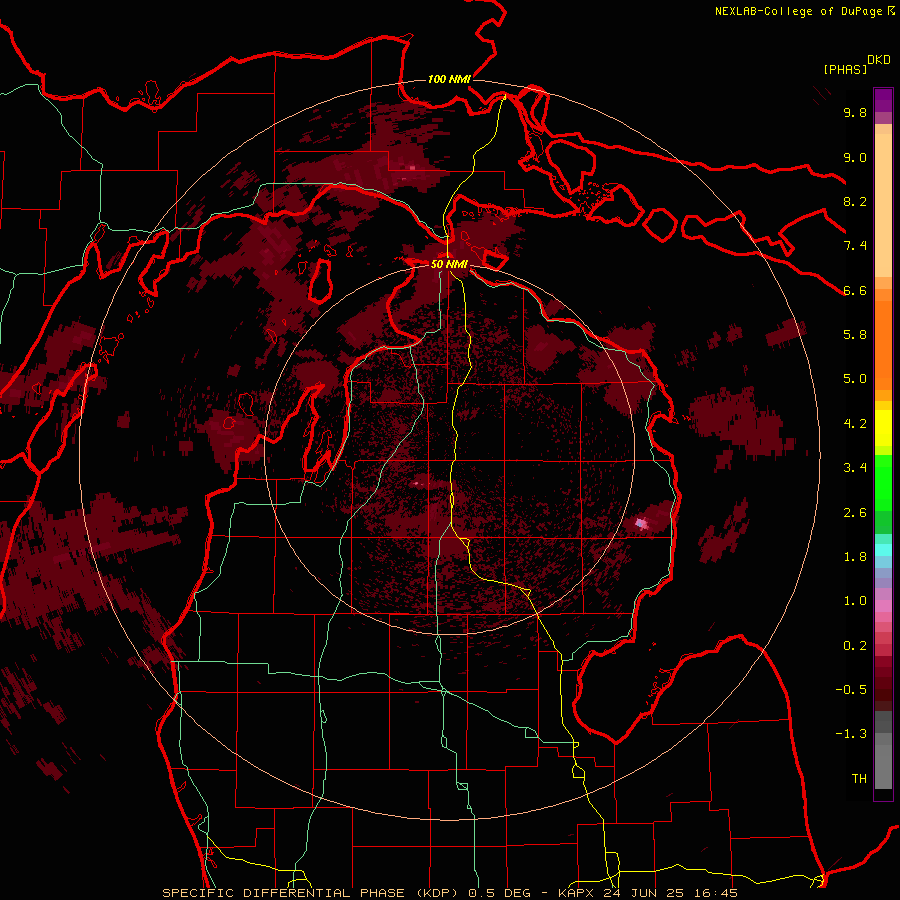Image resolution: width=900 pixels, height=900 pixels.
Task: Select the 5.0 value on the color scale
Action: pyautogui.click(x=855, y=379)
